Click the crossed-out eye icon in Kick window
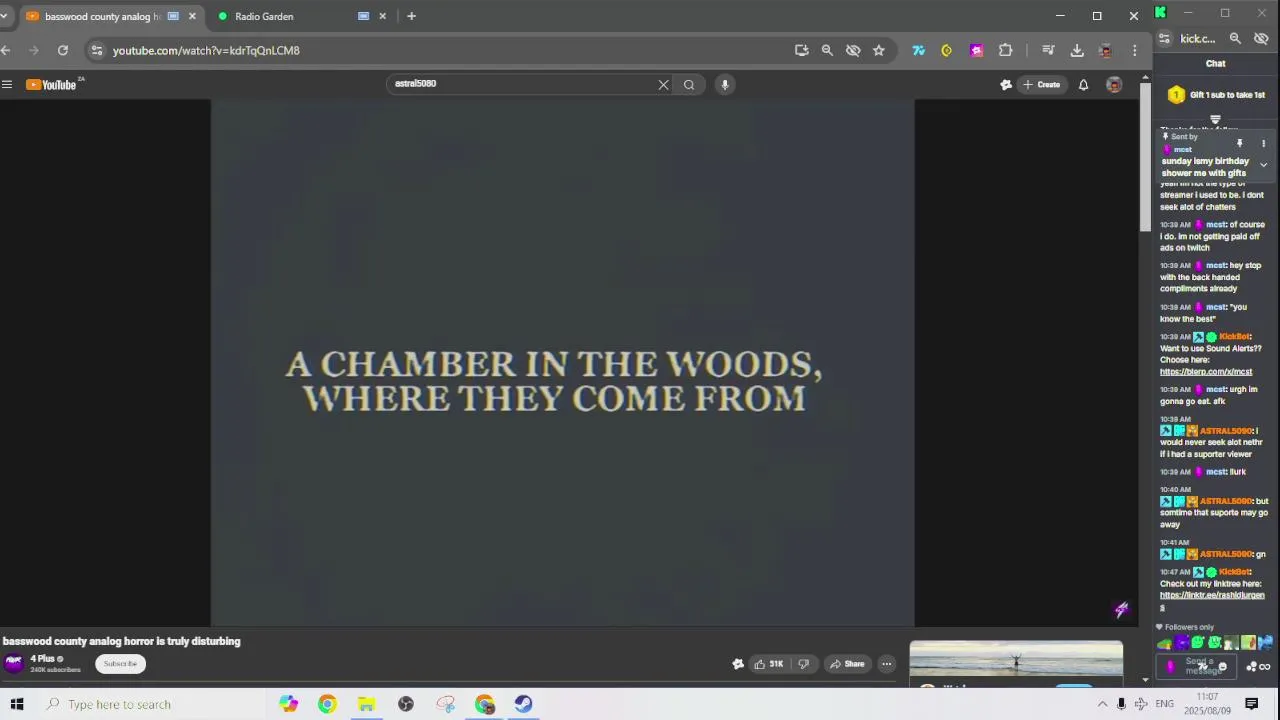Viewport: 1280px width, 720px height. point(1261,39)
